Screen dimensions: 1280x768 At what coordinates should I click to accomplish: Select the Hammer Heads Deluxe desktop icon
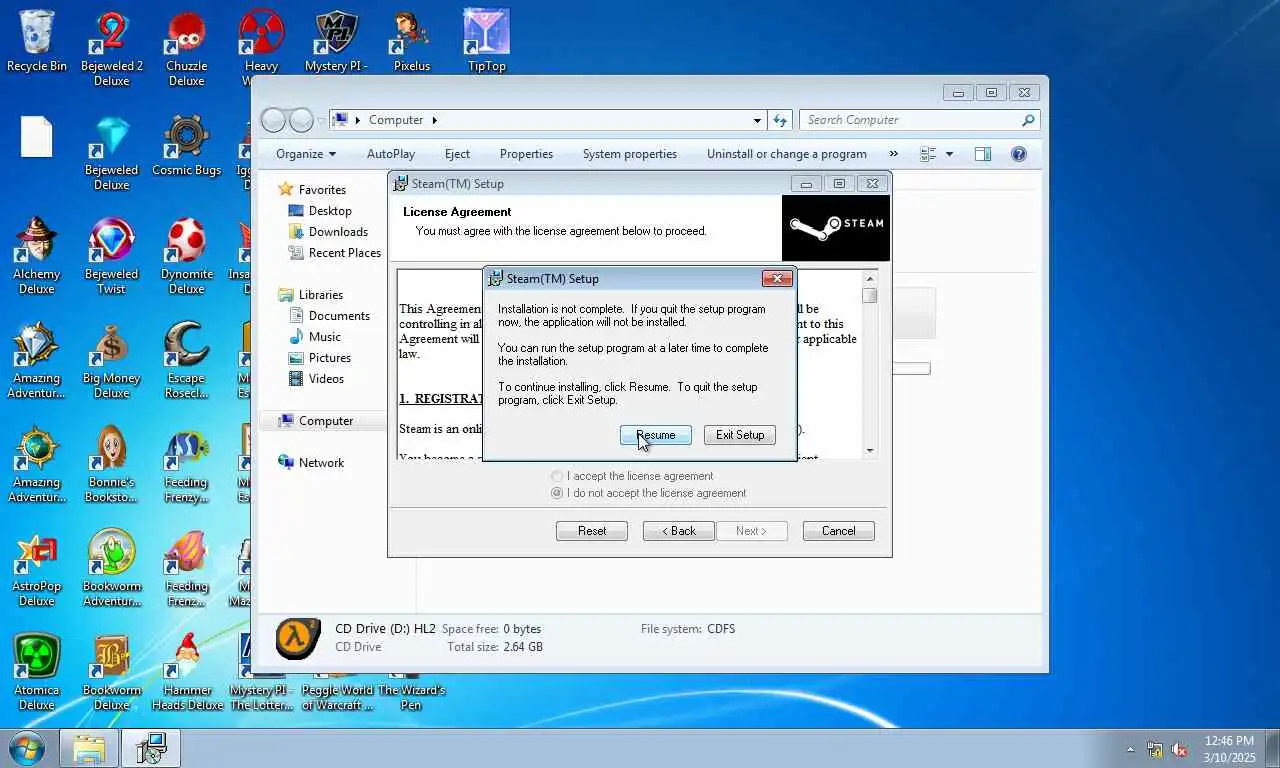click(187, 673)
